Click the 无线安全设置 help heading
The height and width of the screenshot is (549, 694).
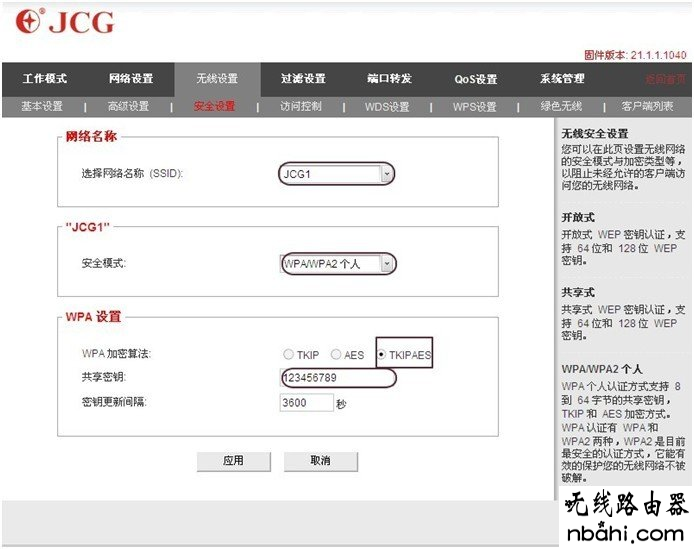595,134
